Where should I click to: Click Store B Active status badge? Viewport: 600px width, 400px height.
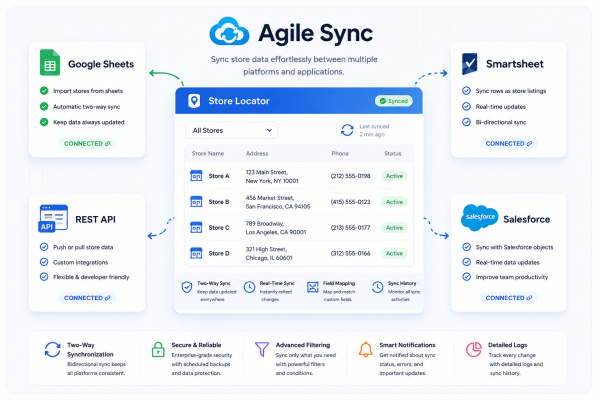(x=394, y=202)
